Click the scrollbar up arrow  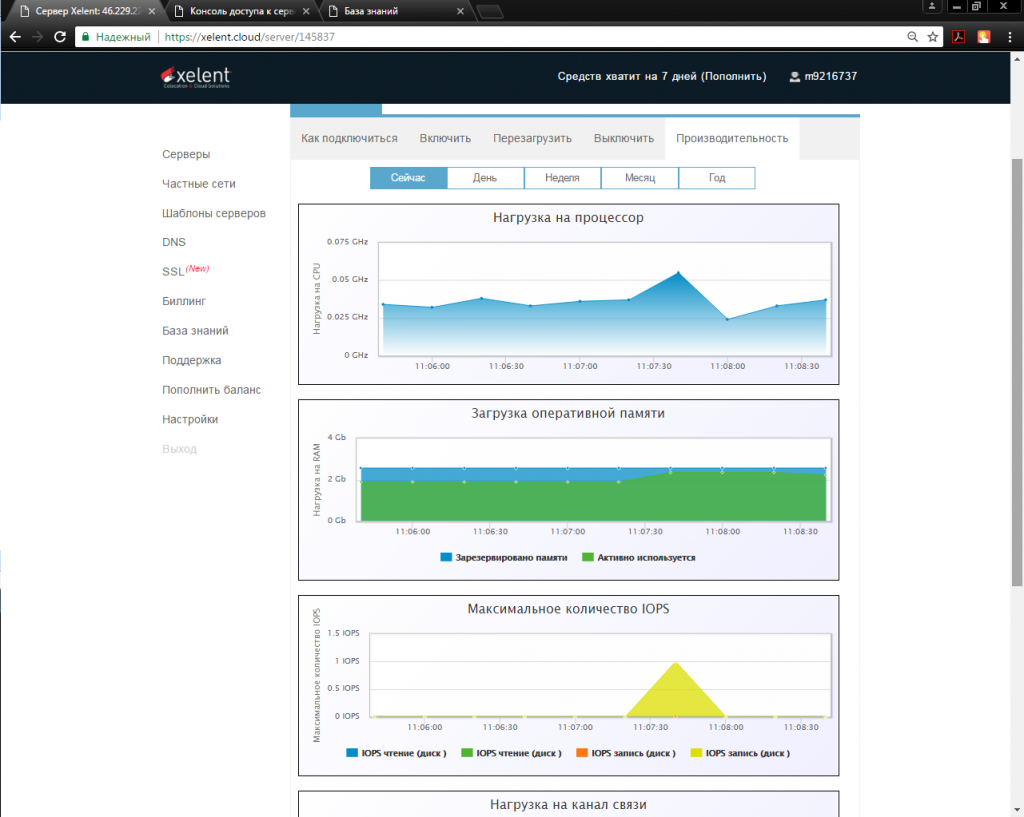pos(1017,59)
